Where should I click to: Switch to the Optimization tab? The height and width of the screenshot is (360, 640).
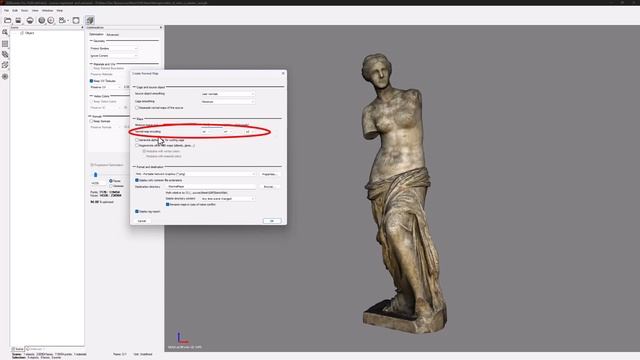(96, 34)
